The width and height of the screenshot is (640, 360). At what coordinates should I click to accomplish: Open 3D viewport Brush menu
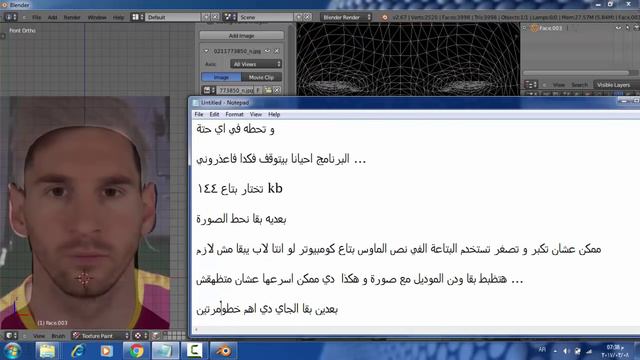pos(58,336)
